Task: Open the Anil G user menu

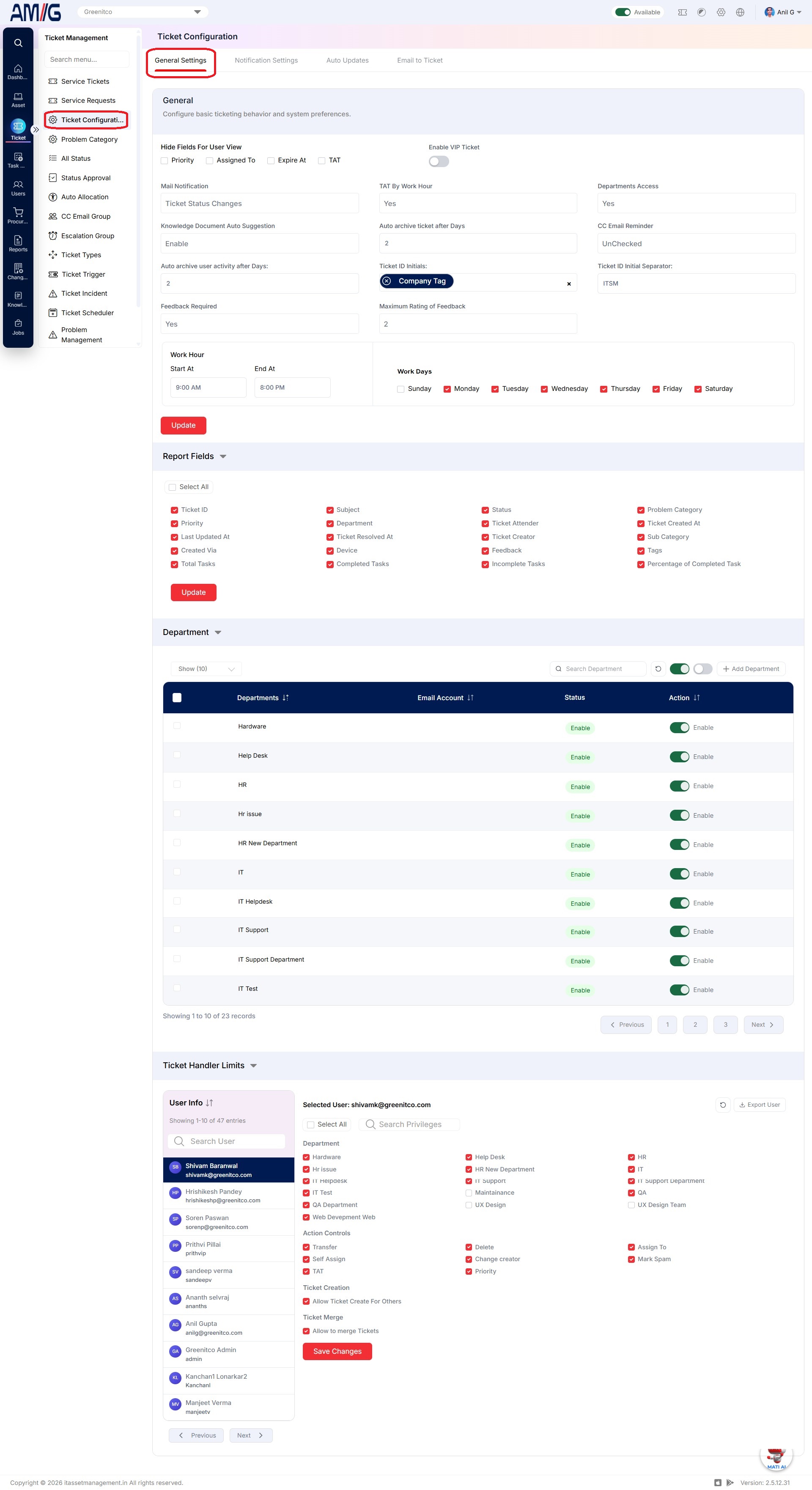Action: (x=782, y=12)
